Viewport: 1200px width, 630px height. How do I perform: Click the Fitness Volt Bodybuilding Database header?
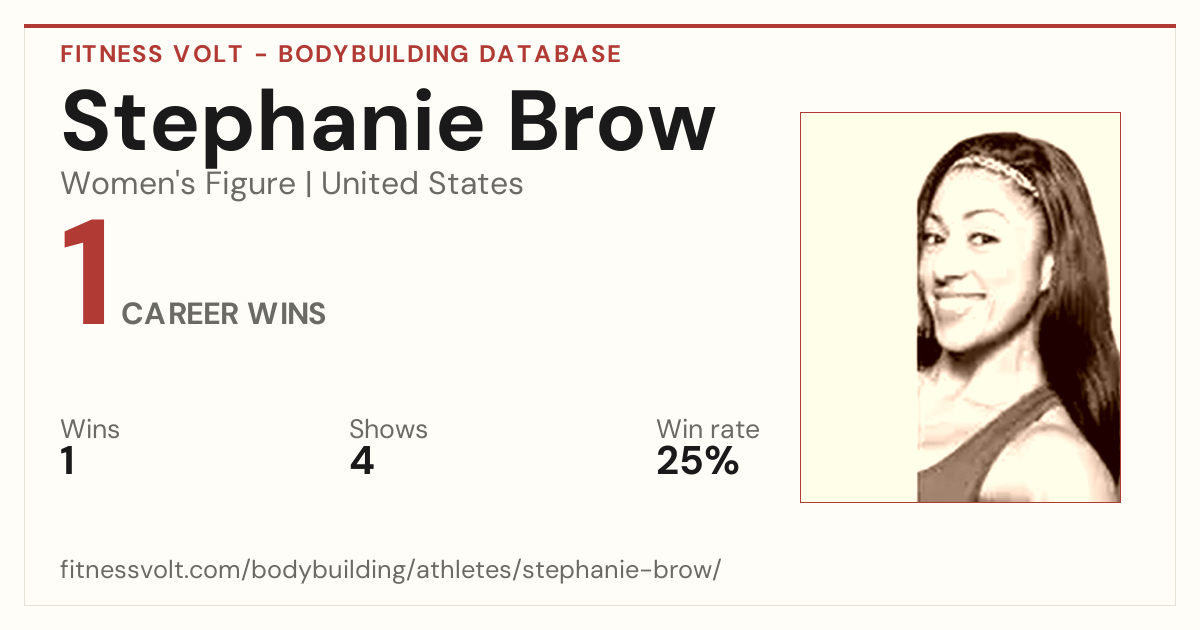click(x=341, y=54)
